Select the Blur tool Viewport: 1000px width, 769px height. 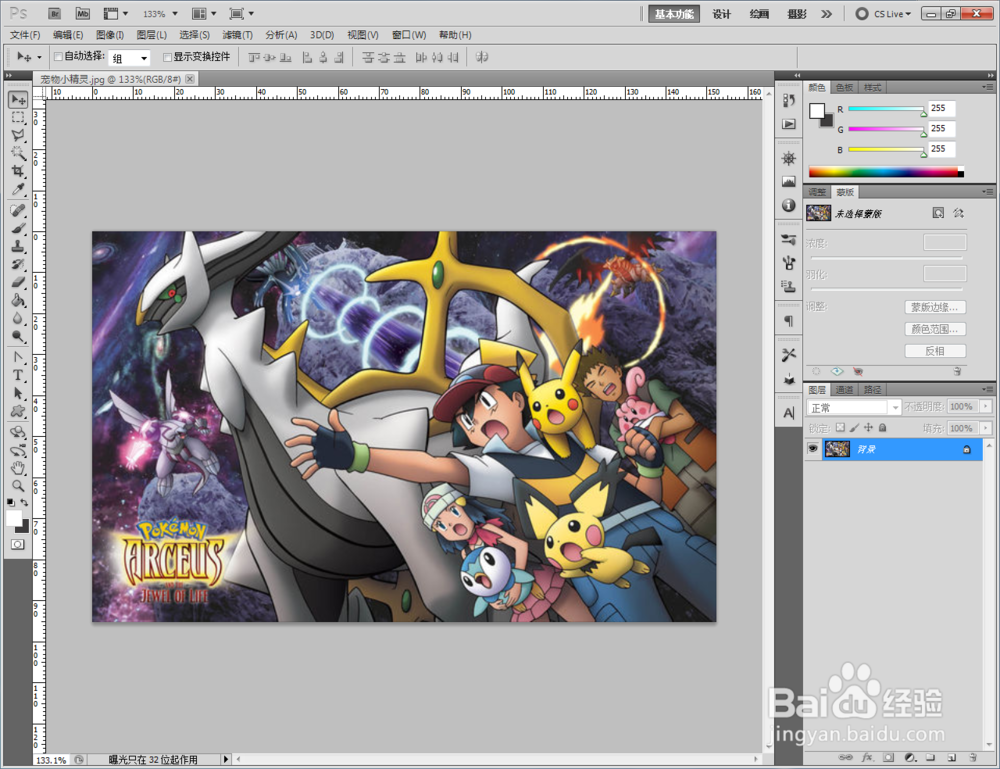[18, 318]
